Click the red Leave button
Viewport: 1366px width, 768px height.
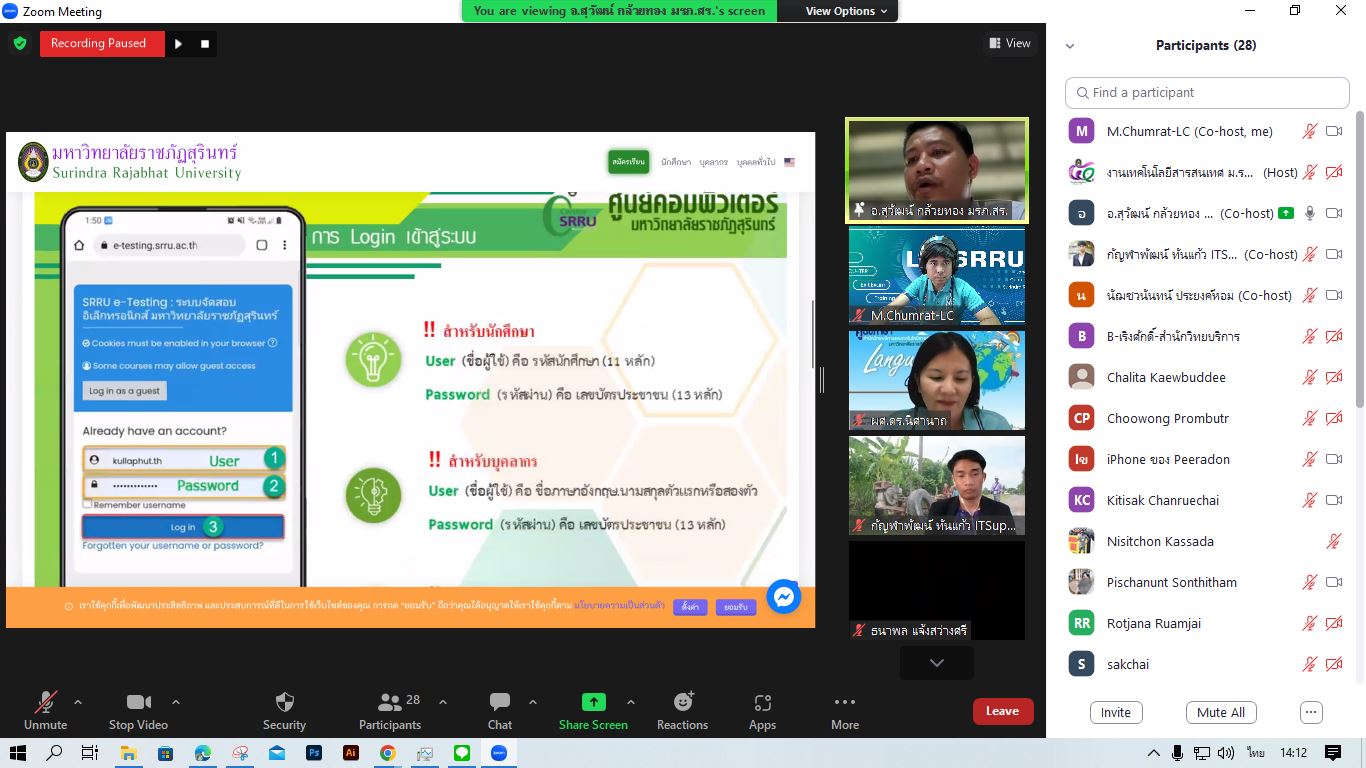pyautogui.click(x=1002, y=711)
